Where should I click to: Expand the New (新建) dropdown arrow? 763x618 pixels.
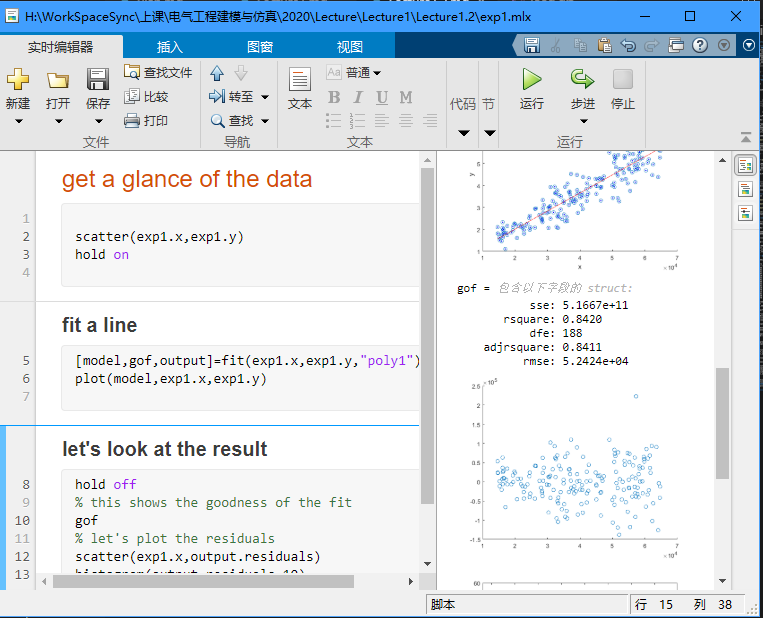click(18, 121)
